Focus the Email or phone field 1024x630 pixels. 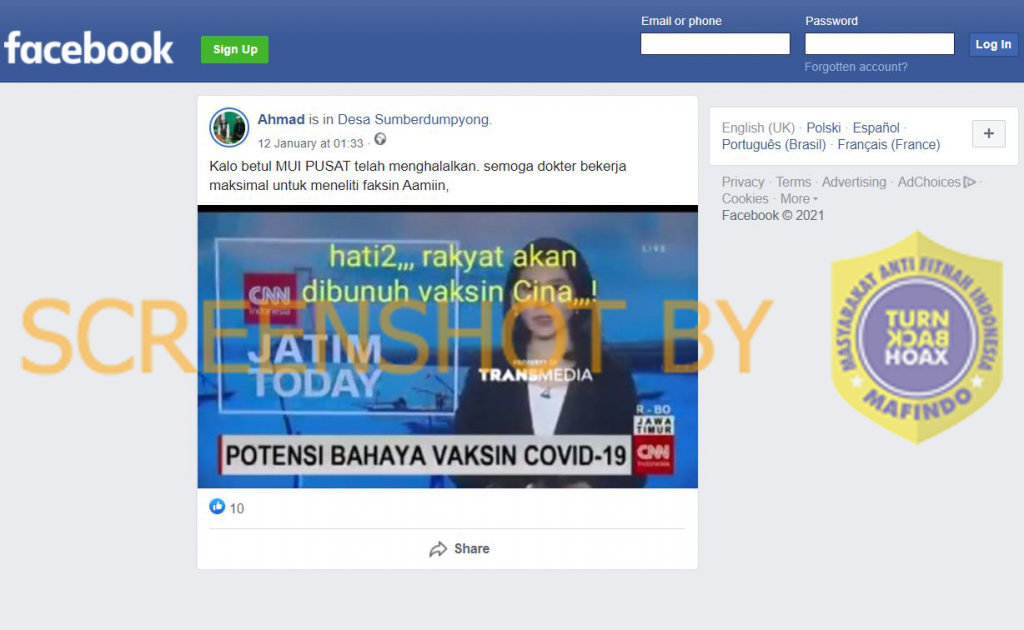(715, 44)
